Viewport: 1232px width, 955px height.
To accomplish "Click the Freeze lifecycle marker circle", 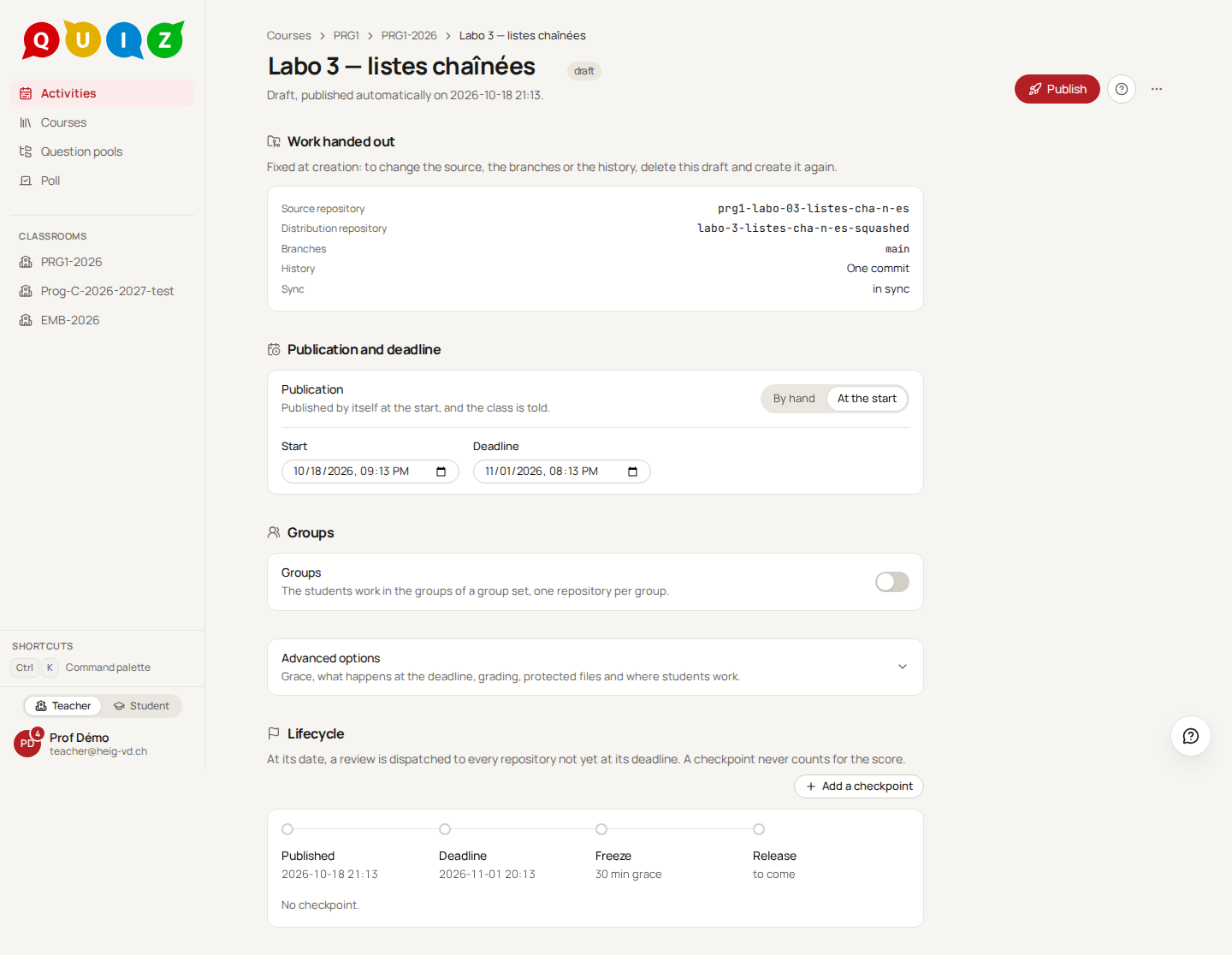I will (601, 829).
